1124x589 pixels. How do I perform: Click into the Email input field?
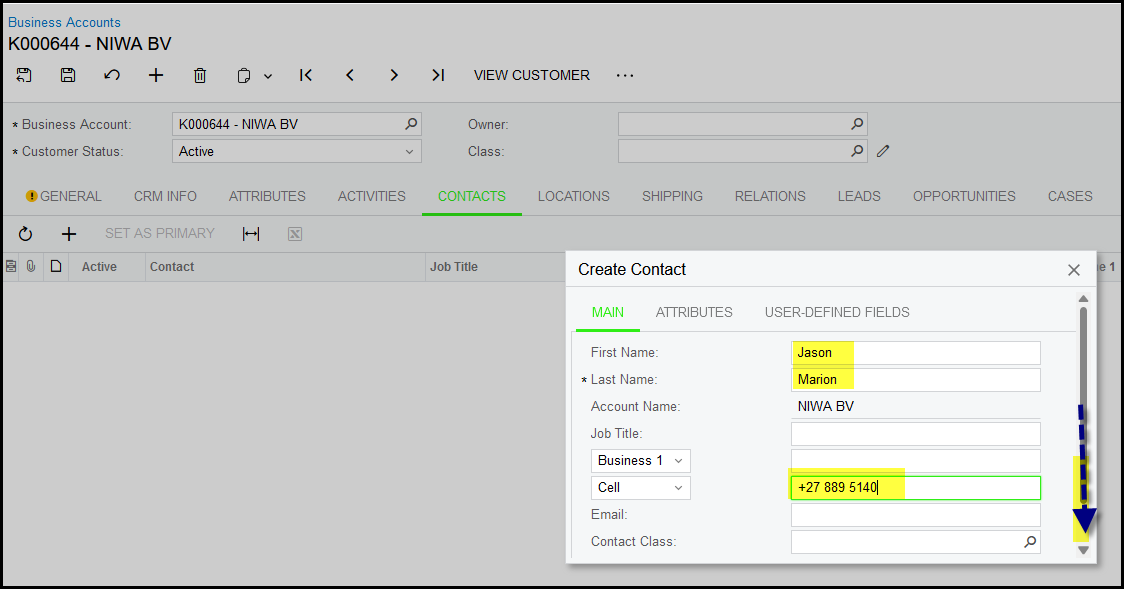coord(915,515)
